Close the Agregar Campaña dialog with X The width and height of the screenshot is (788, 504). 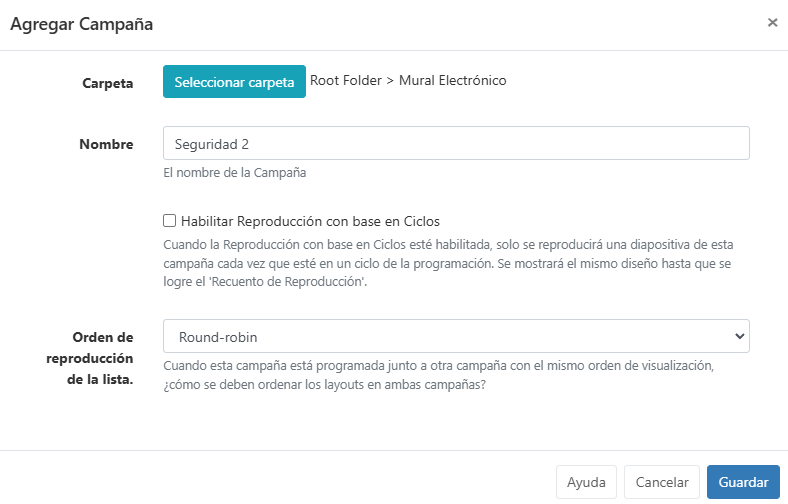coord(772,23)
